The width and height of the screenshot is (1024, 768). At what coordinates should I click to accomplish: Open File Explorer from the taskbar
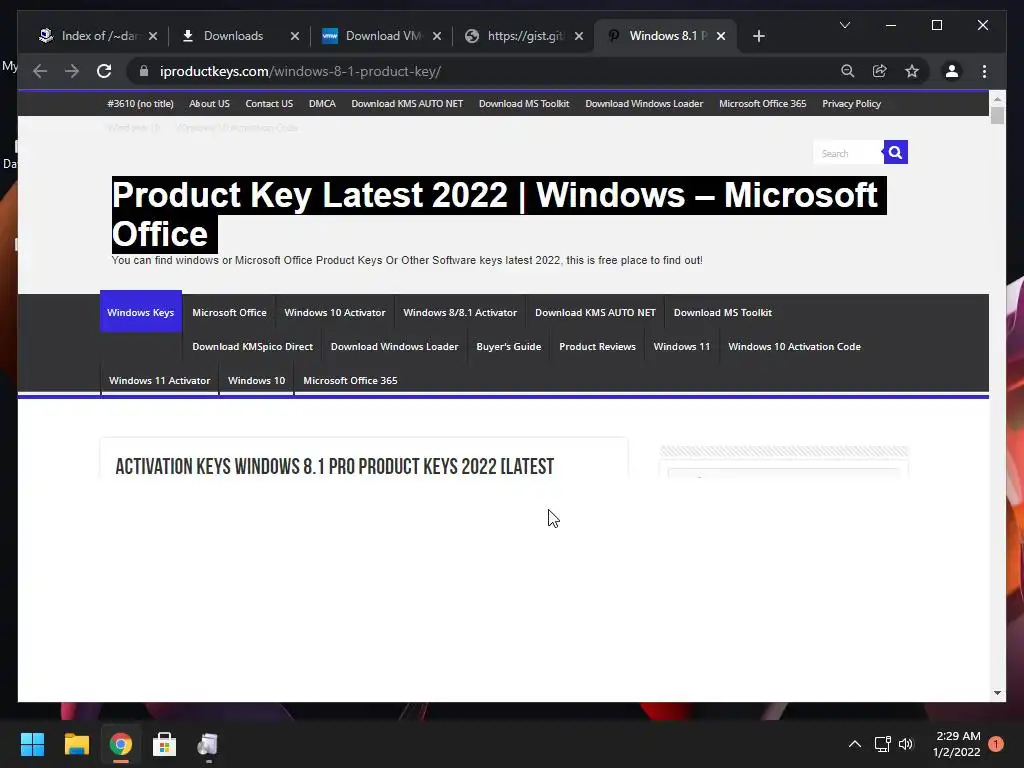coord(76,744)
